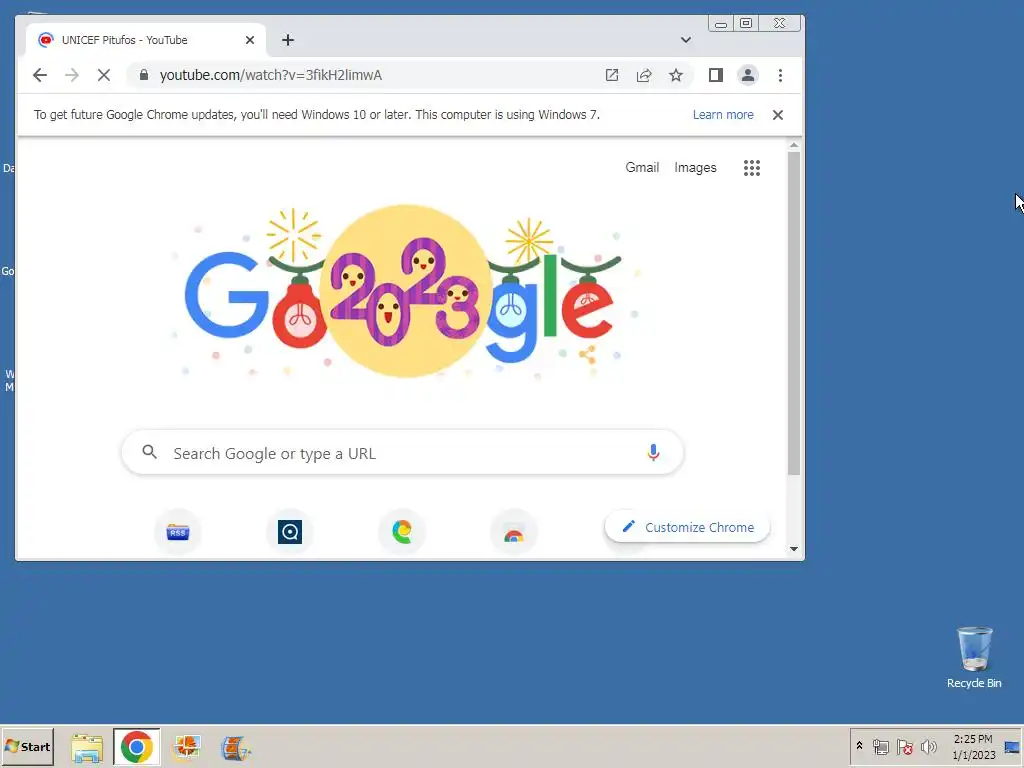
Task: Expand the tab search dropdown arrow
Action: pos(686,40)
